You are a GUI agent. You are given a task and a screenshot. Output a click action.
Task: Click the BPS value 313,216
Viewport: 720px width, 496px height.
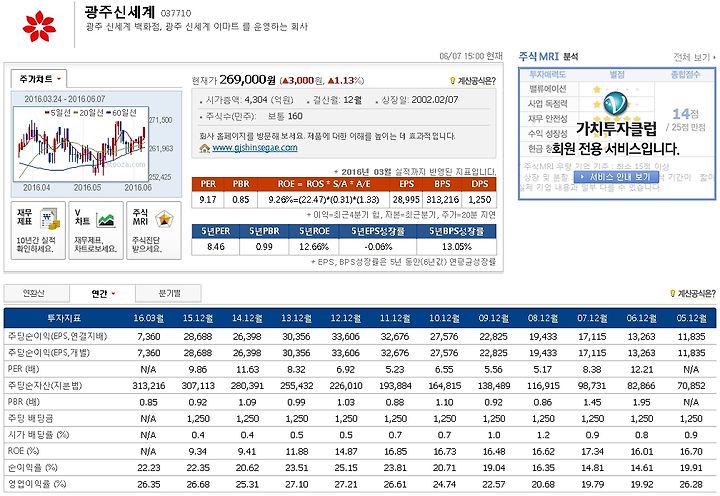pyautogui.click(x=442, y=200)
